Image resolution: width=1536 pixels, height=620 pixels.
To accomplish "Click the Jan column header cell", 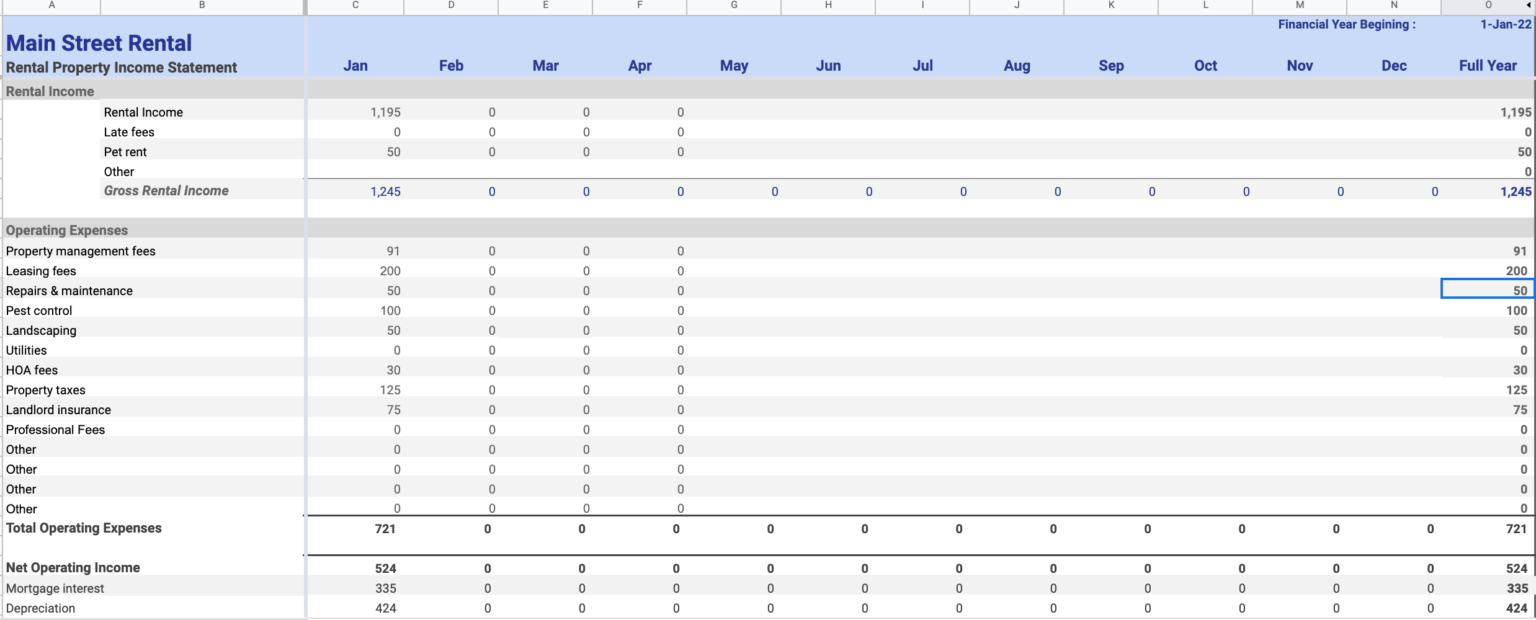I will coord(355,65).
